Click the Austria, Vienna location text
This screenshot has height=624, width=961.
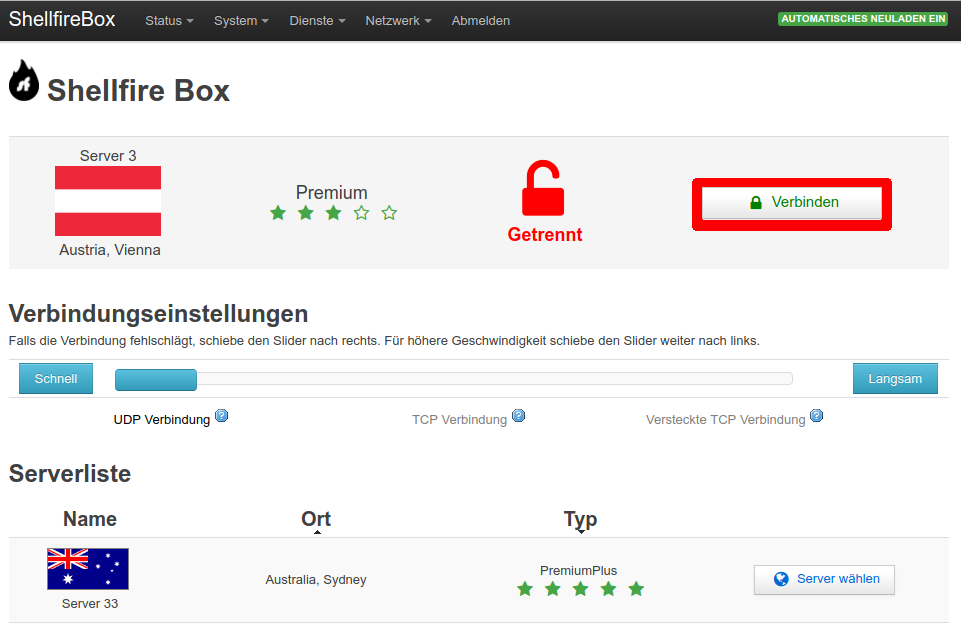(x=110, y=250)
